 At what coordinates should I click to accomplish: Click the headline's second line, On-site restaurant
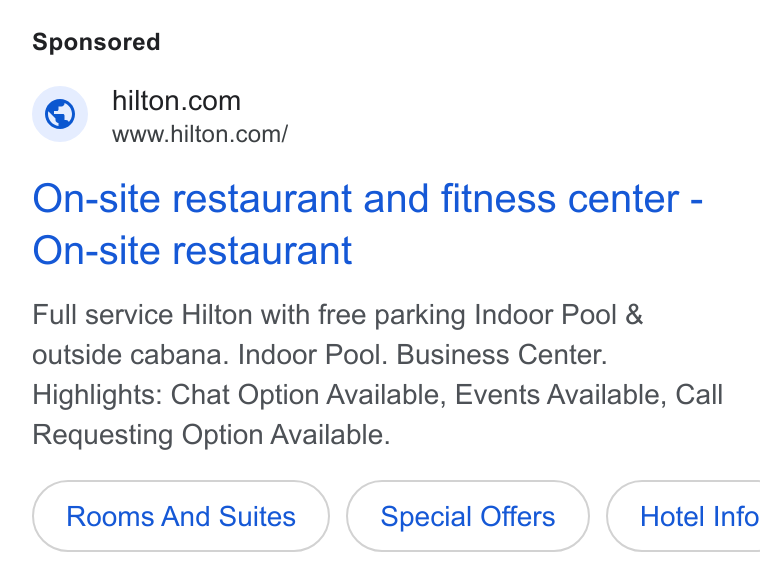pos(192,251)
